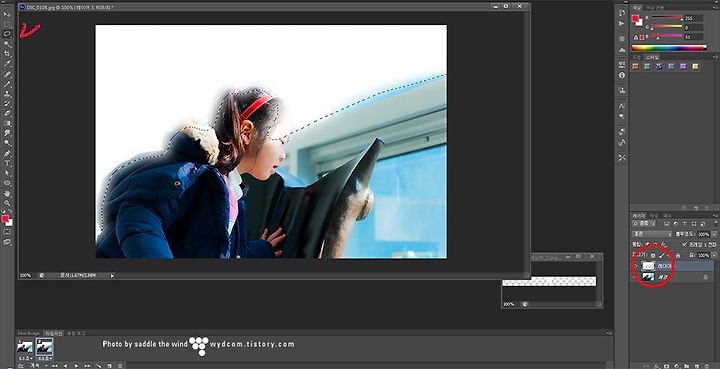Toggle type layer filter icon
Image resolution: width=720 pixels, height=369 pixels.
(x=685, y=224)
